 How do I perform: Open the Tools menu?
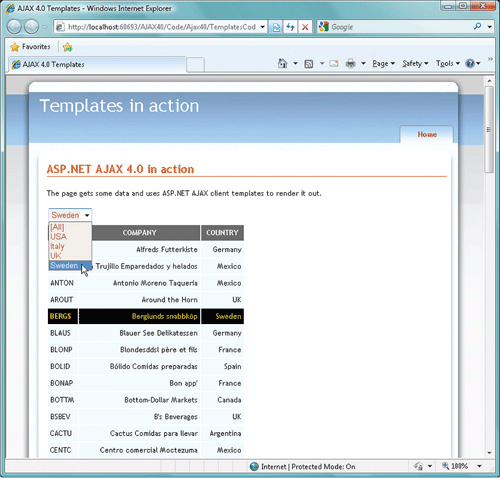click(448, 63)
